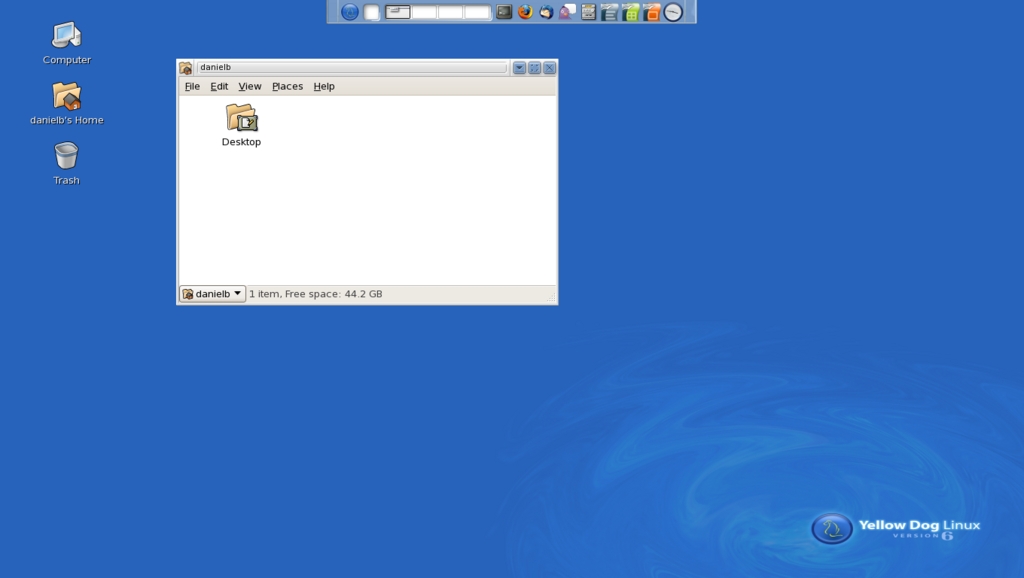
Task: Launch OpenOffice Impress from the panel
Action: pos(652,12)
